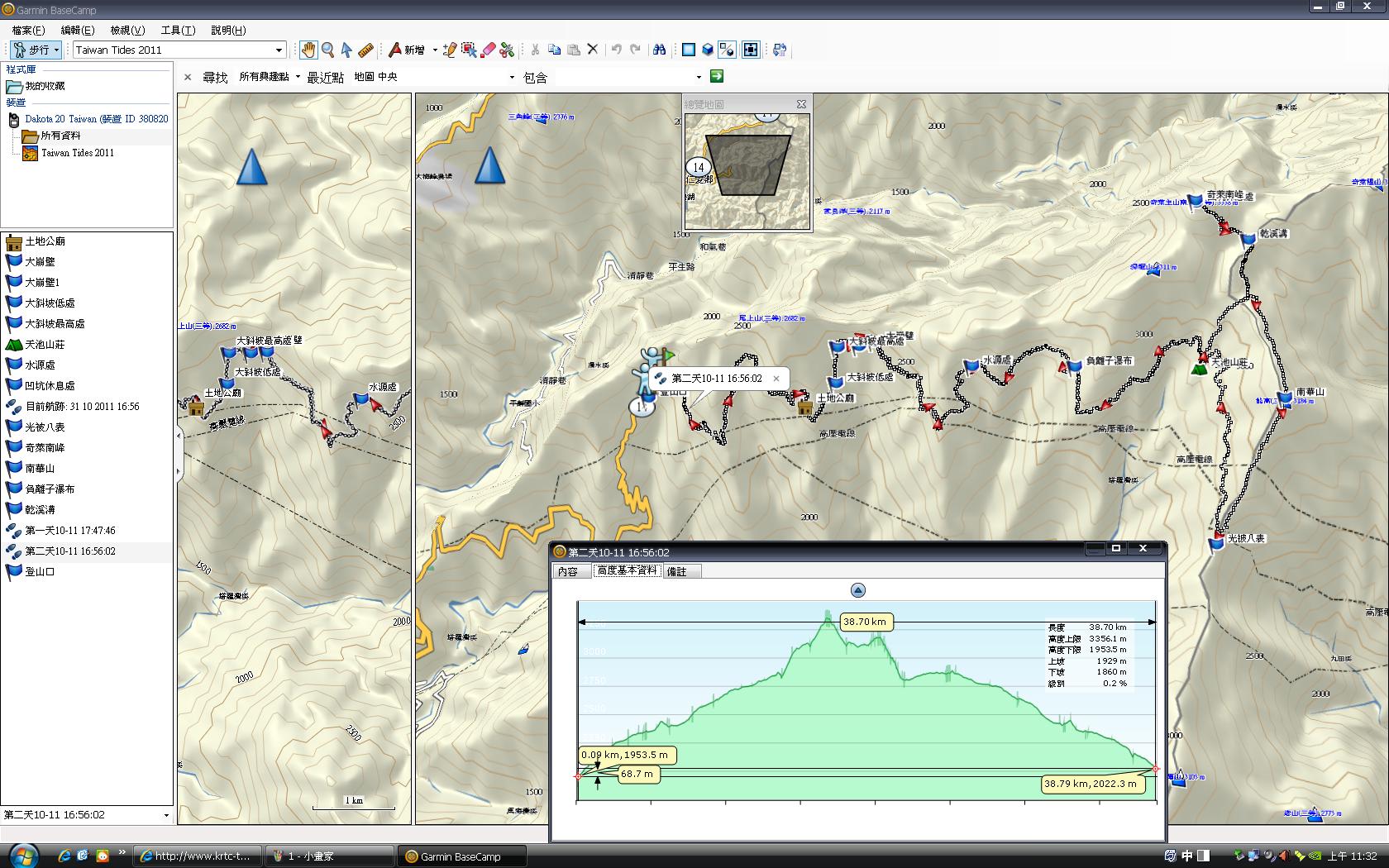Click the overview map thumbnail
This screenshot has height=868, width=1389.
747,171
